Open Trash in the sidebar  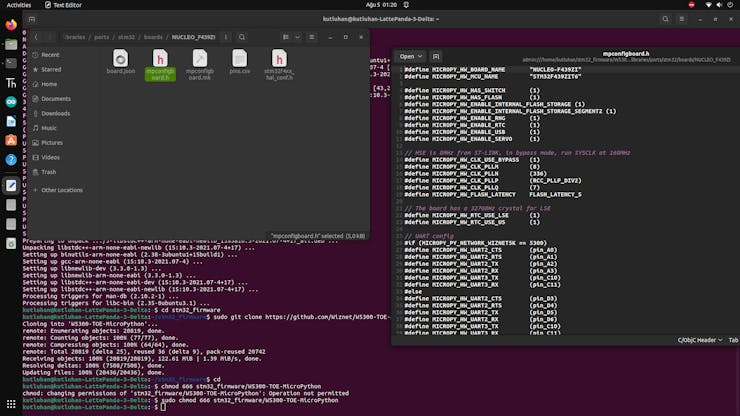click(49, 172)
